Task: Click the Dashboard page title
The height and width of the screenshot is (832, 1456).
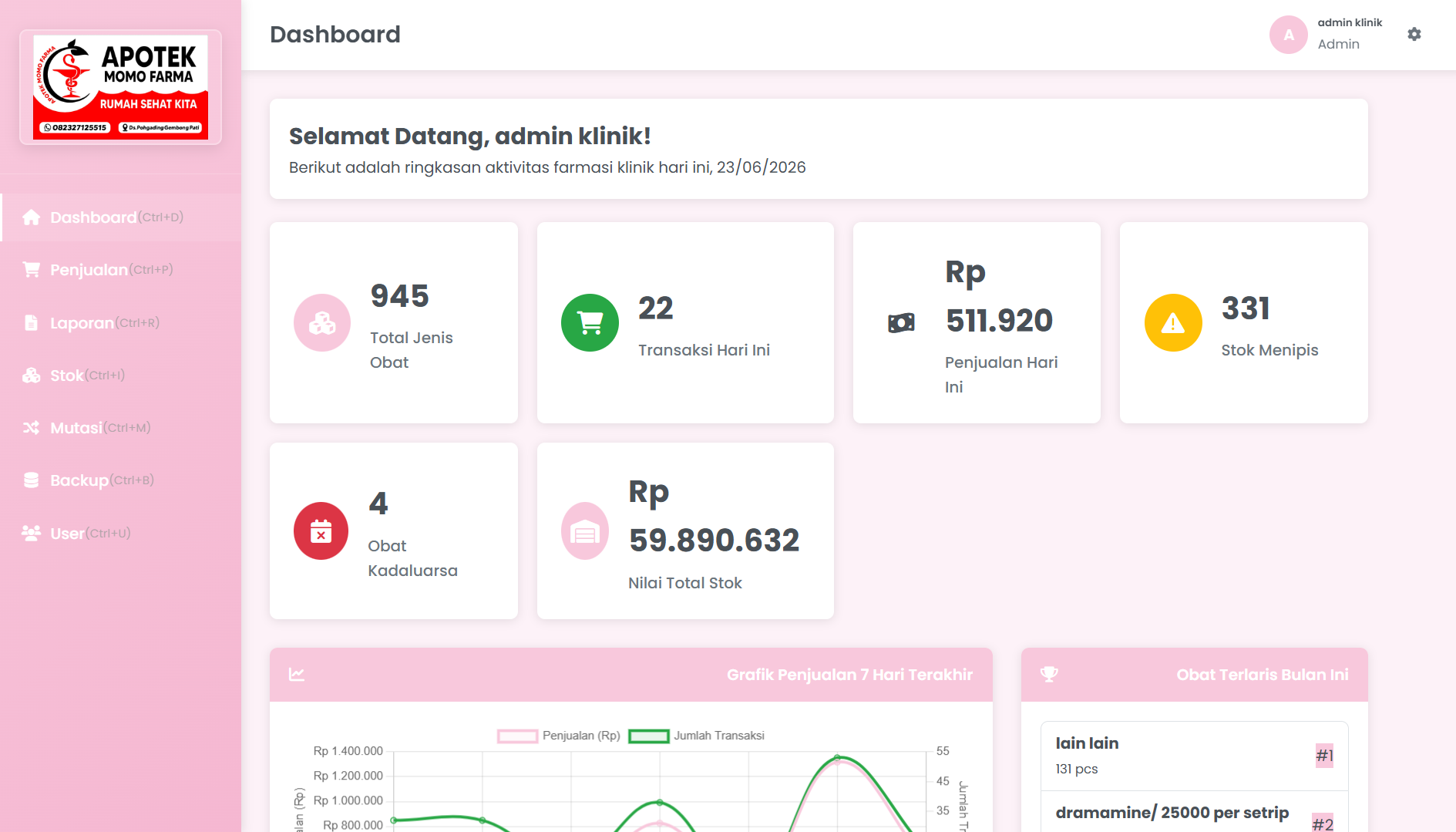Action: point(335,35)
